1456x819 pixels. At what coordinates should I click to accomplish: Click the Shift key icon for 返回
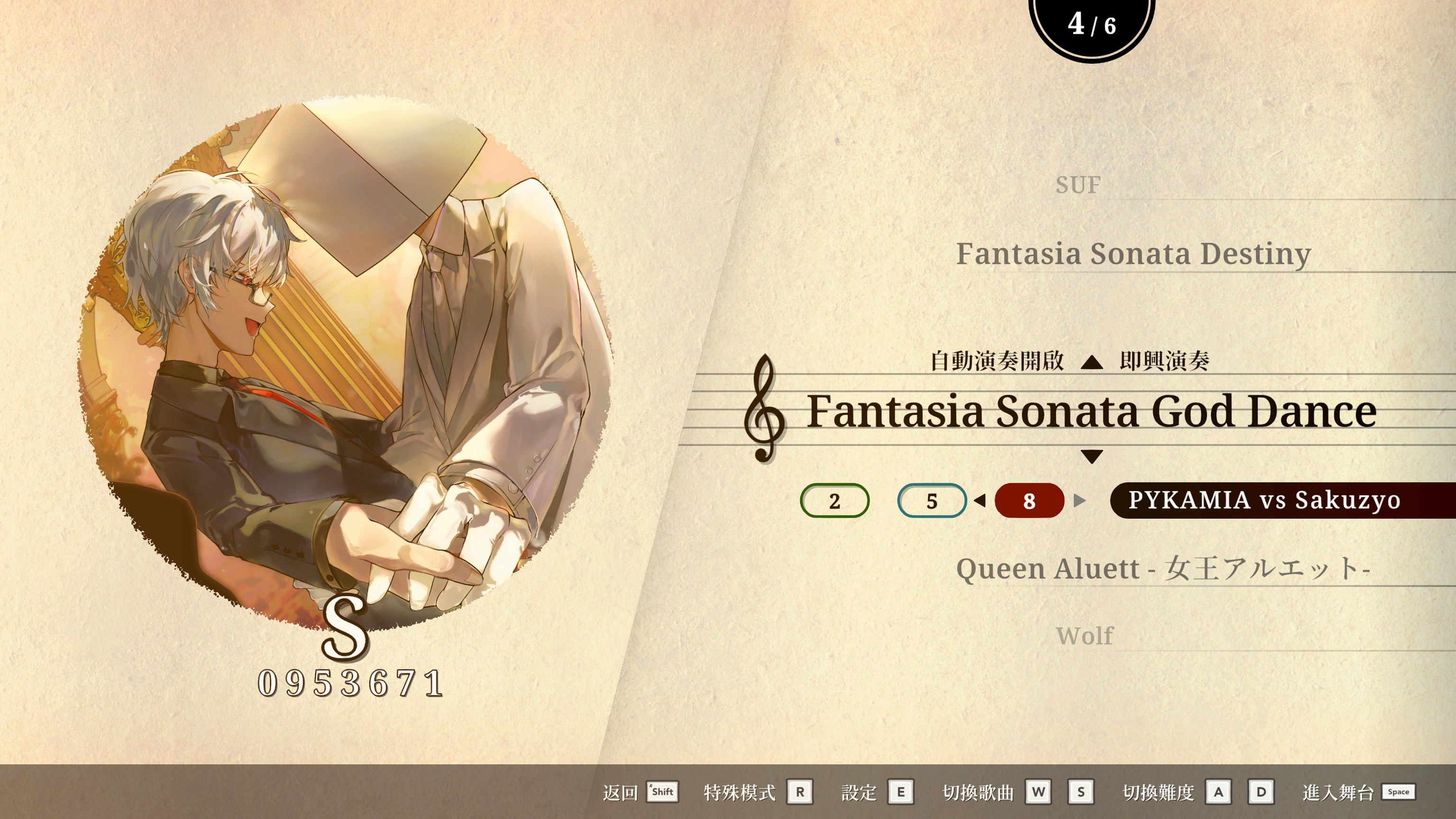663,792
